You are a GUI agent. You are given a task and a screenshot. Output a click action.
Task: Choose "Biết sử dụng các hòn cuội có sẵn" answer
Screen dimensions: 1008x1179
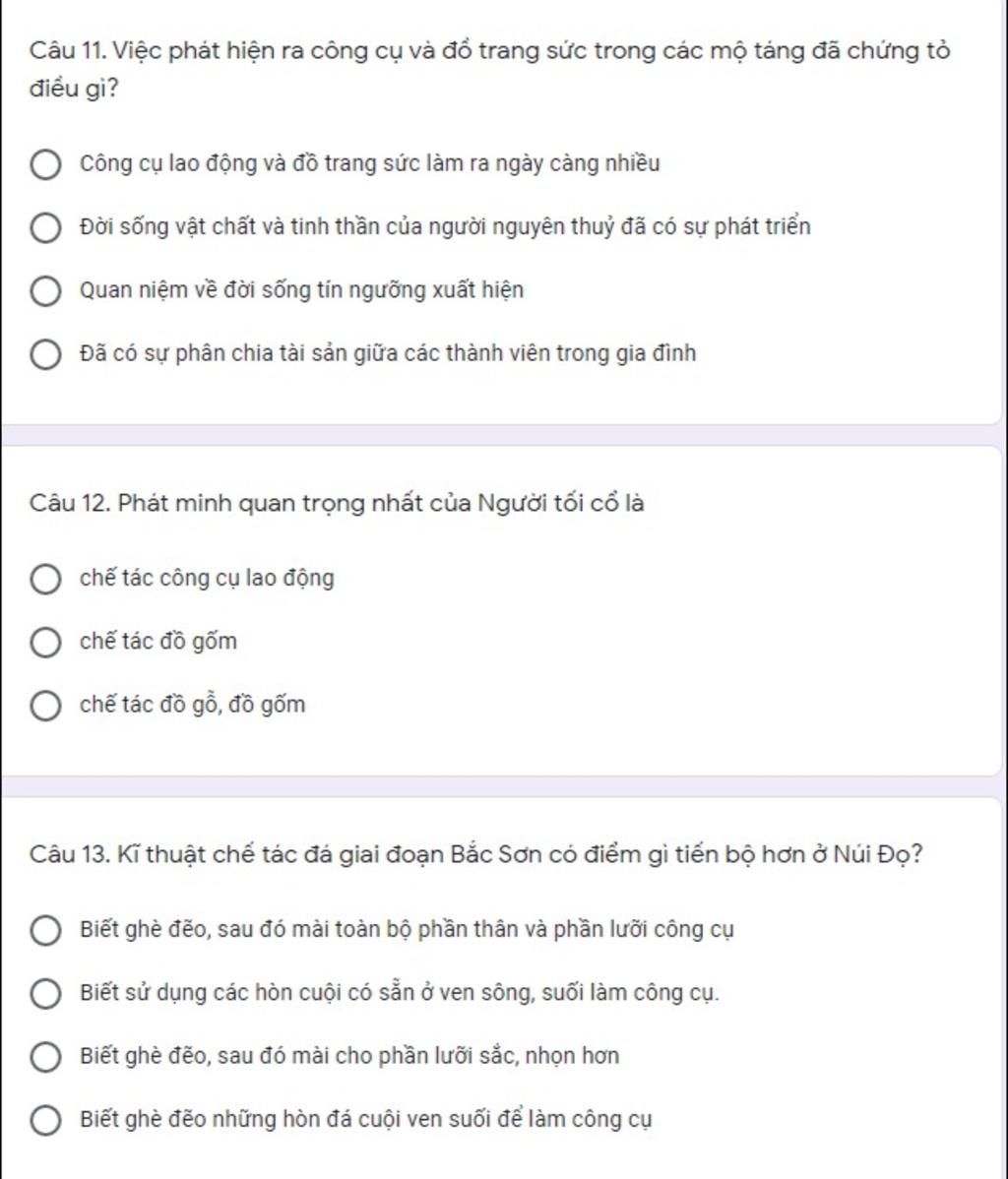point(45,993)
